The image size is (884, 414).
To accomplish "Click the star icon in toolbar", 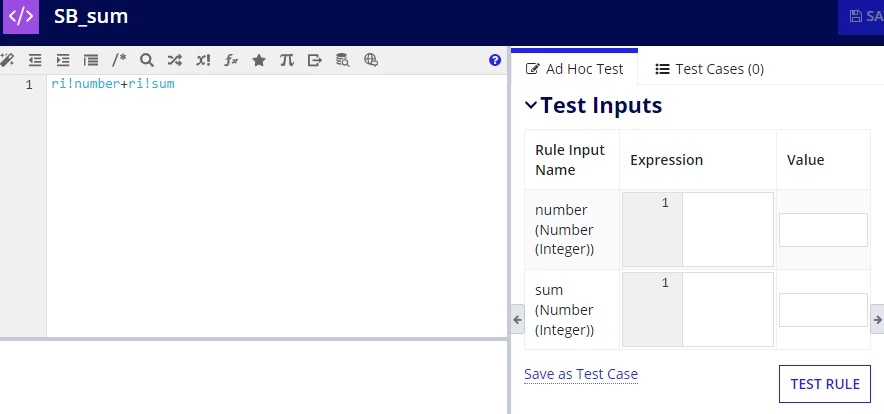I will click(259, 60).
